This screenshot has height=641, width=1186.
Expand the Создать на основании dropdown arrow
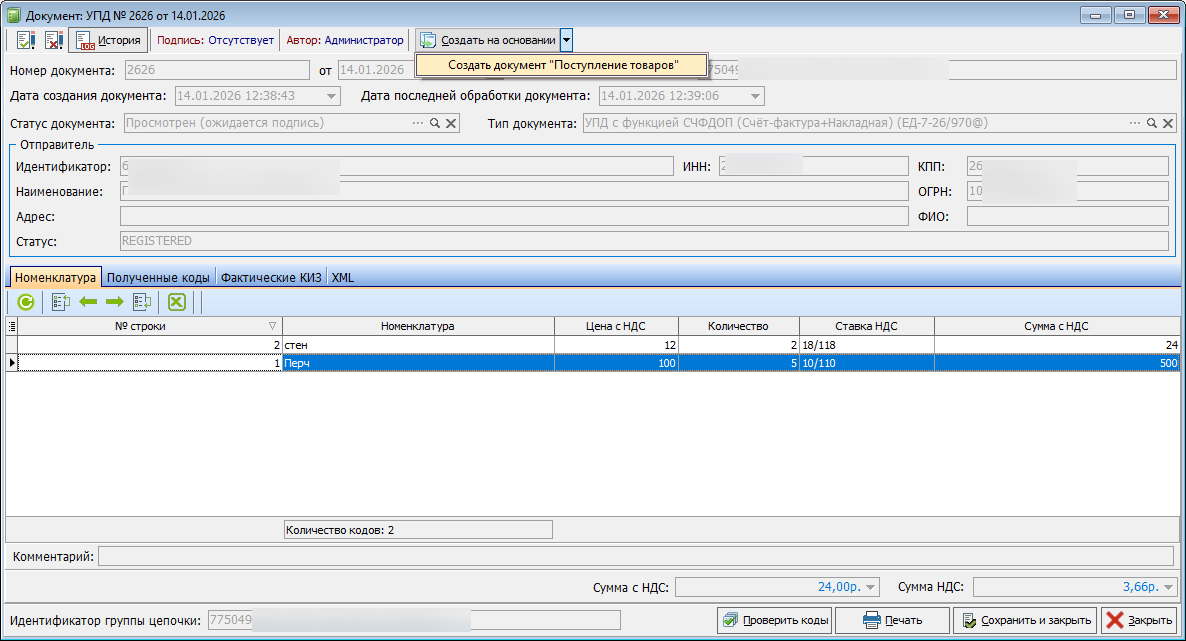[x=566, y=40]
